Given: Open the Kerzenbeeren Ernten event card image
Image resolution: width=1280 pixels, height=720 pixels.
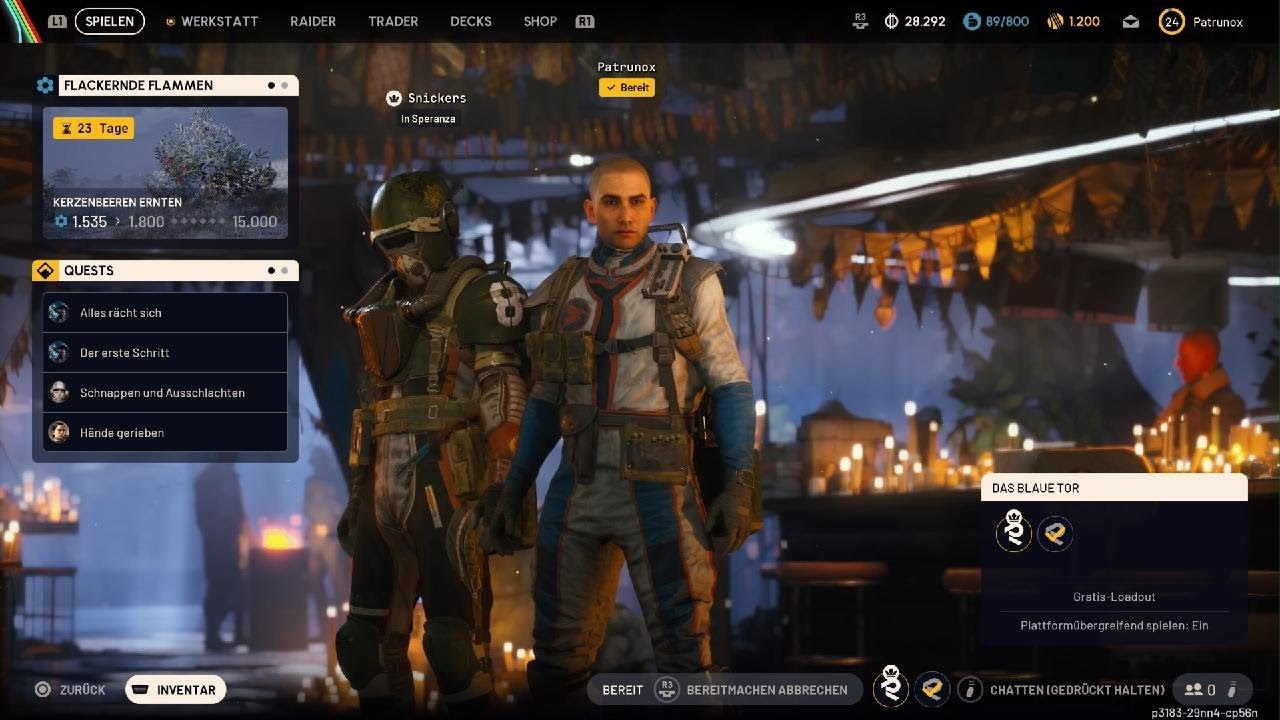Looking at the screenshot, I should click(x=165, y=172).
